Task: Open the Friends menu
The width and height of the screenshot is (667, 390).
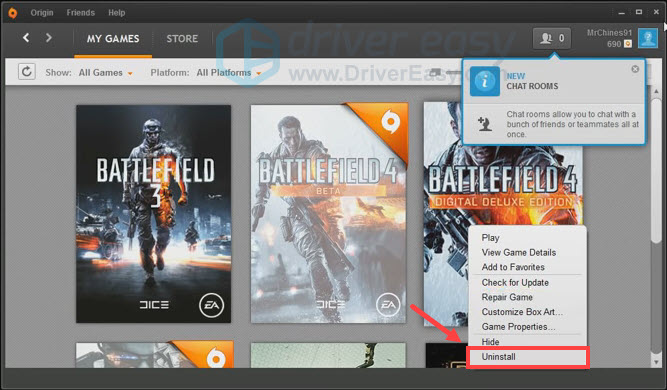Action: (80, 13)
